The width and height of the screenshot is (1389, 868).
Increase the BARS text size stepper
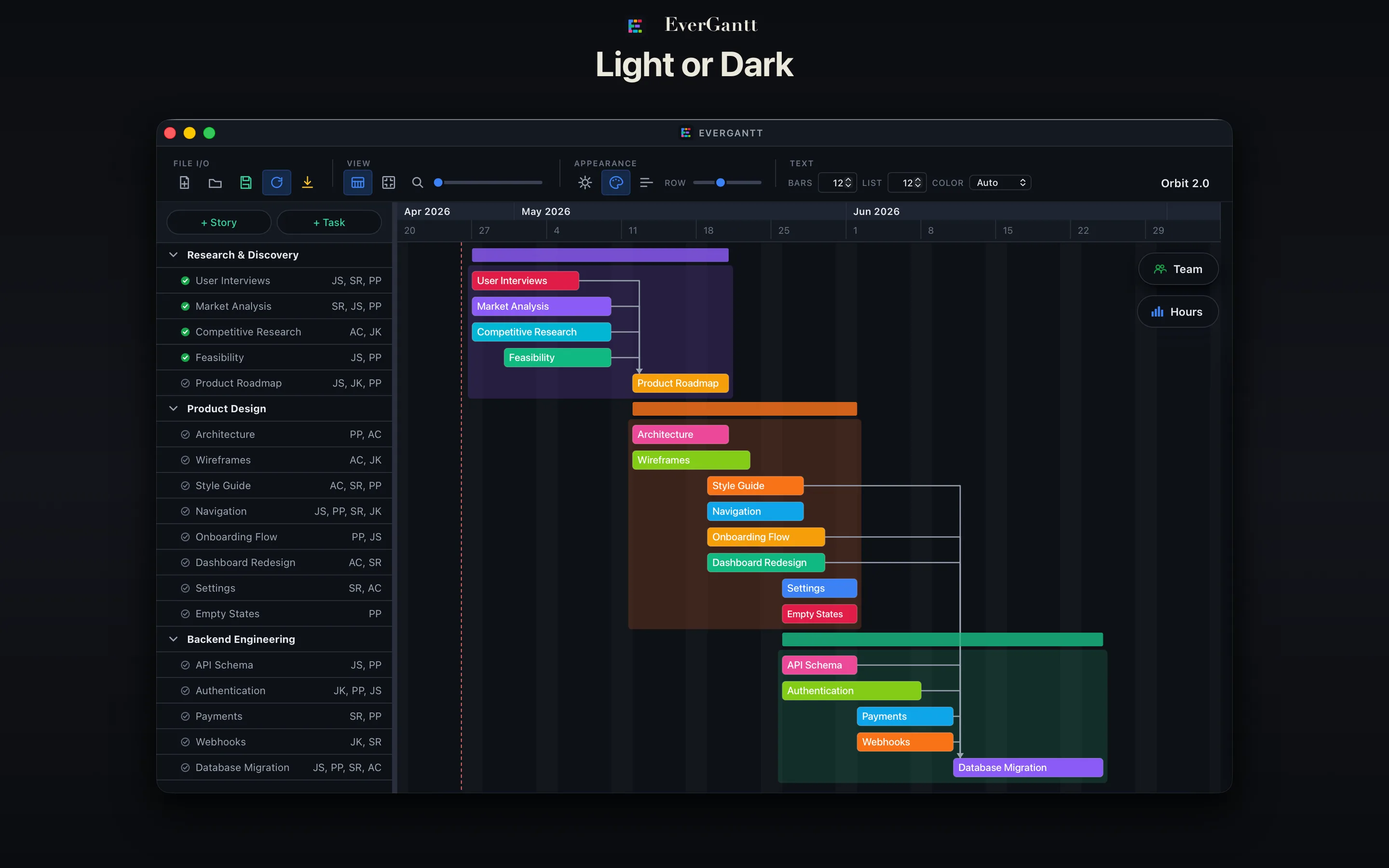[848, 179]
